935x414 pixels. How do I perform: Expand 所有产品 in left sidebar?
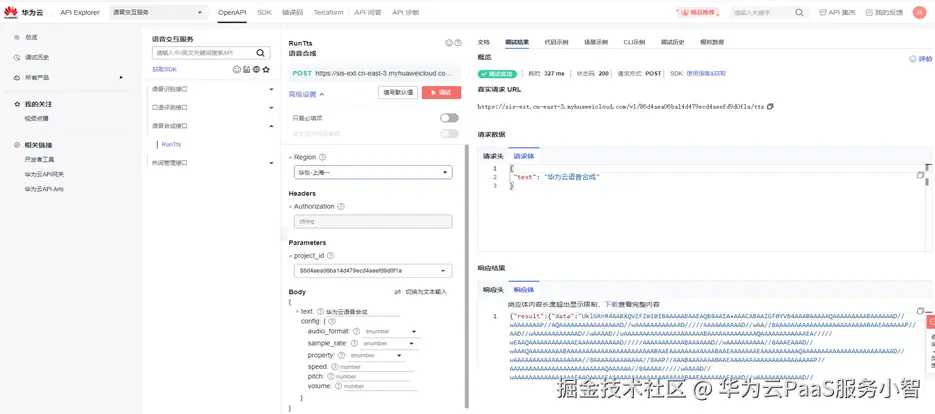click(121, 78)
